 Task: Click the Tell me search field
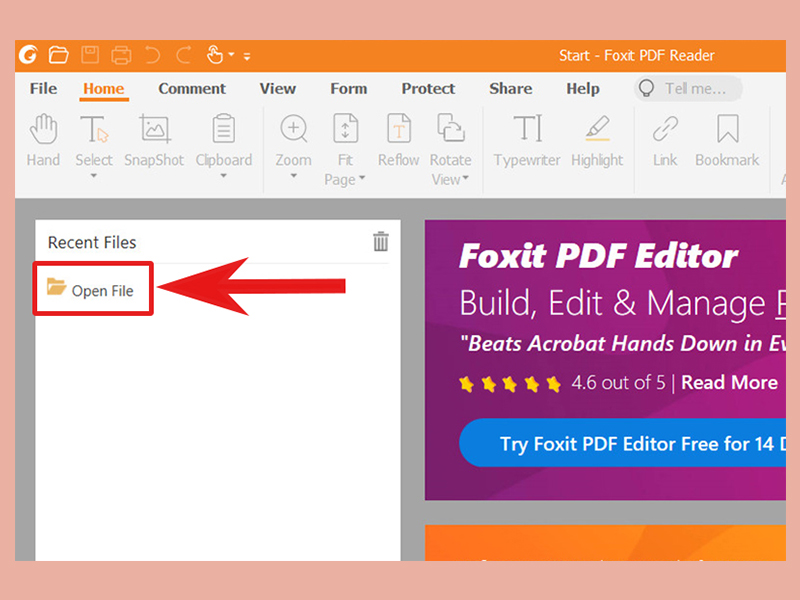(x=688, y=89)
